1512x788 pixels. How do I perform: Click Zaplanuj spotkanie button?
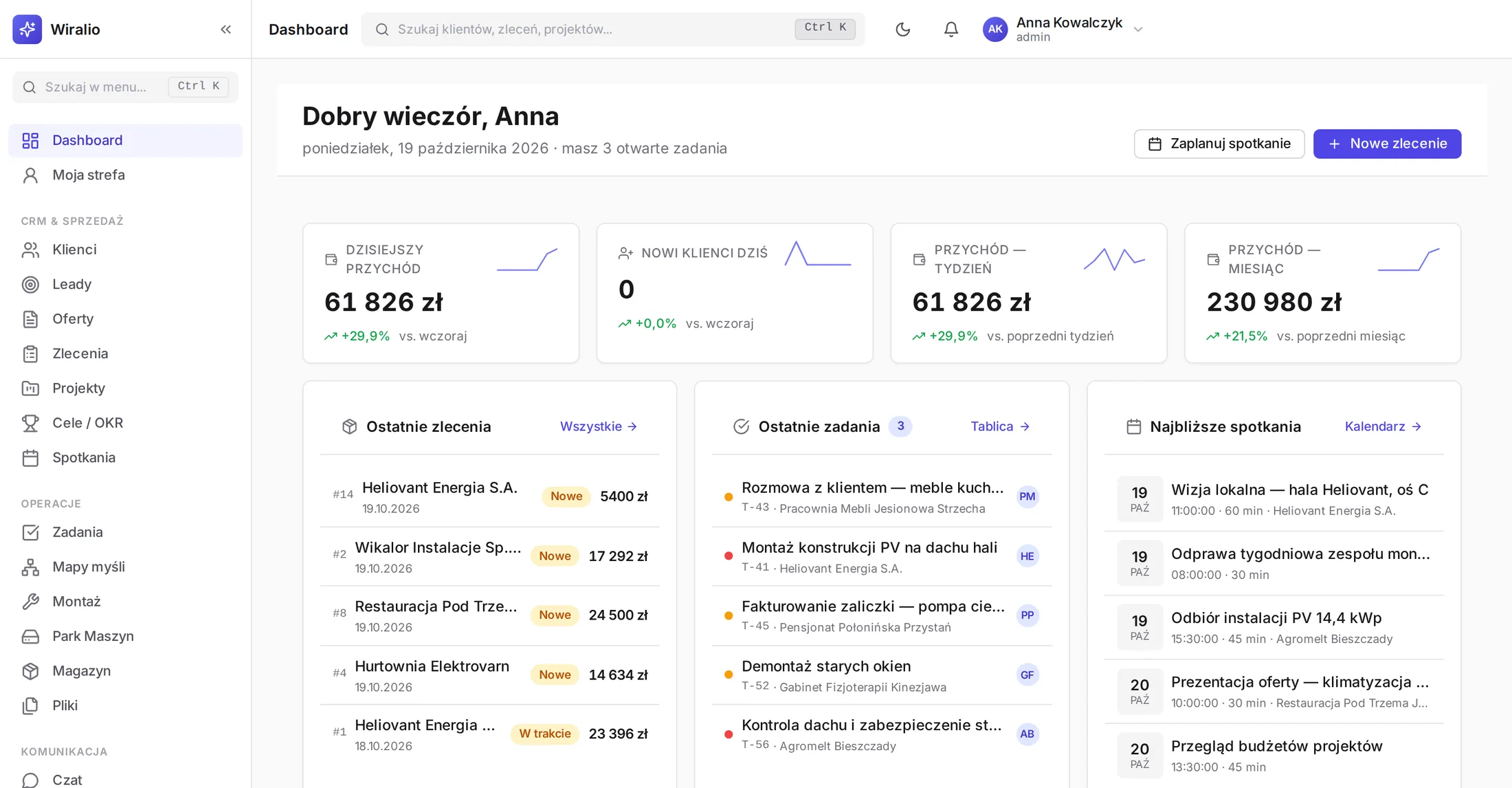1219,144
